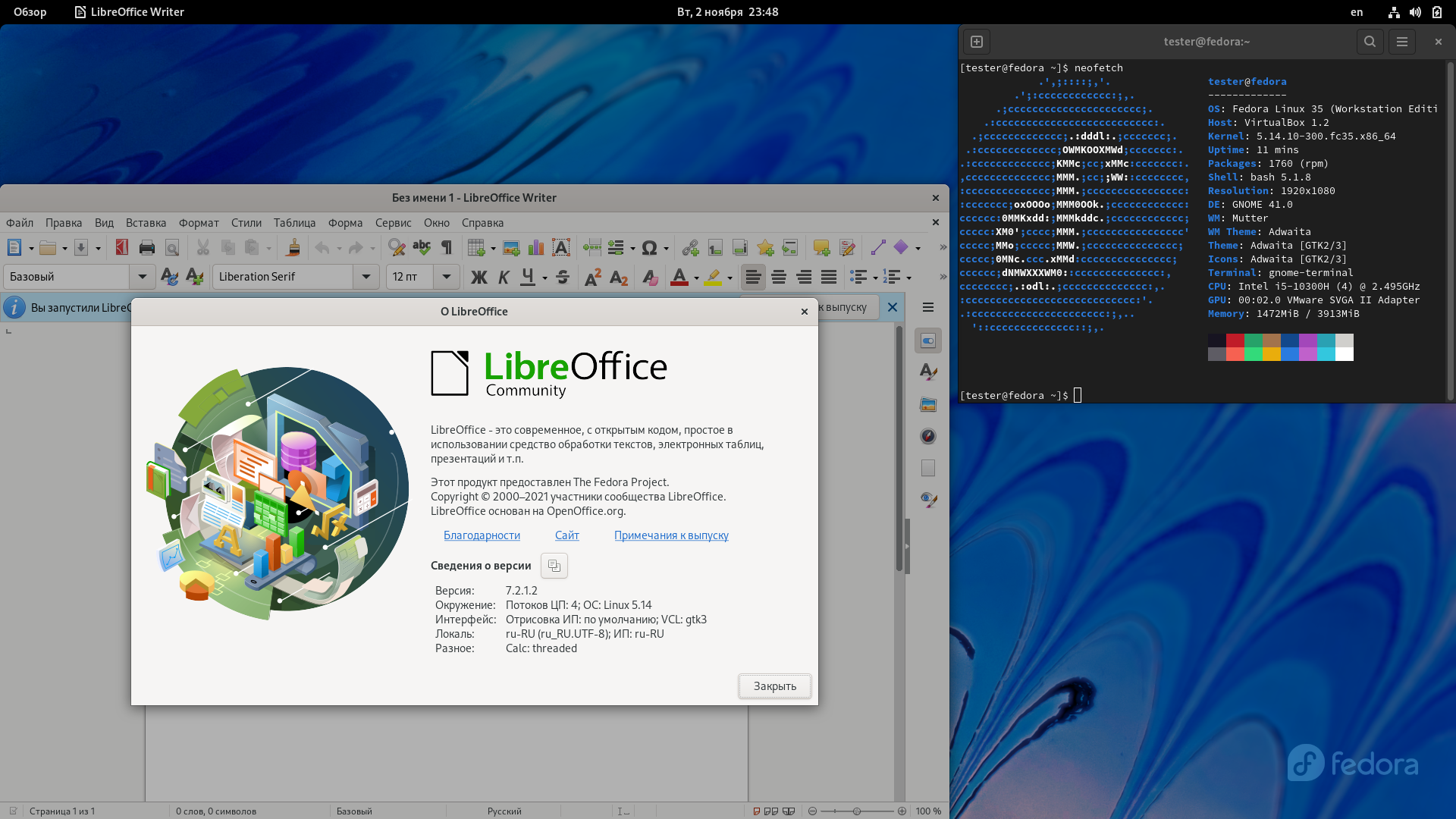Open the Благодарности link
This screenshot has height=819, width=1456.
point(482,535)
